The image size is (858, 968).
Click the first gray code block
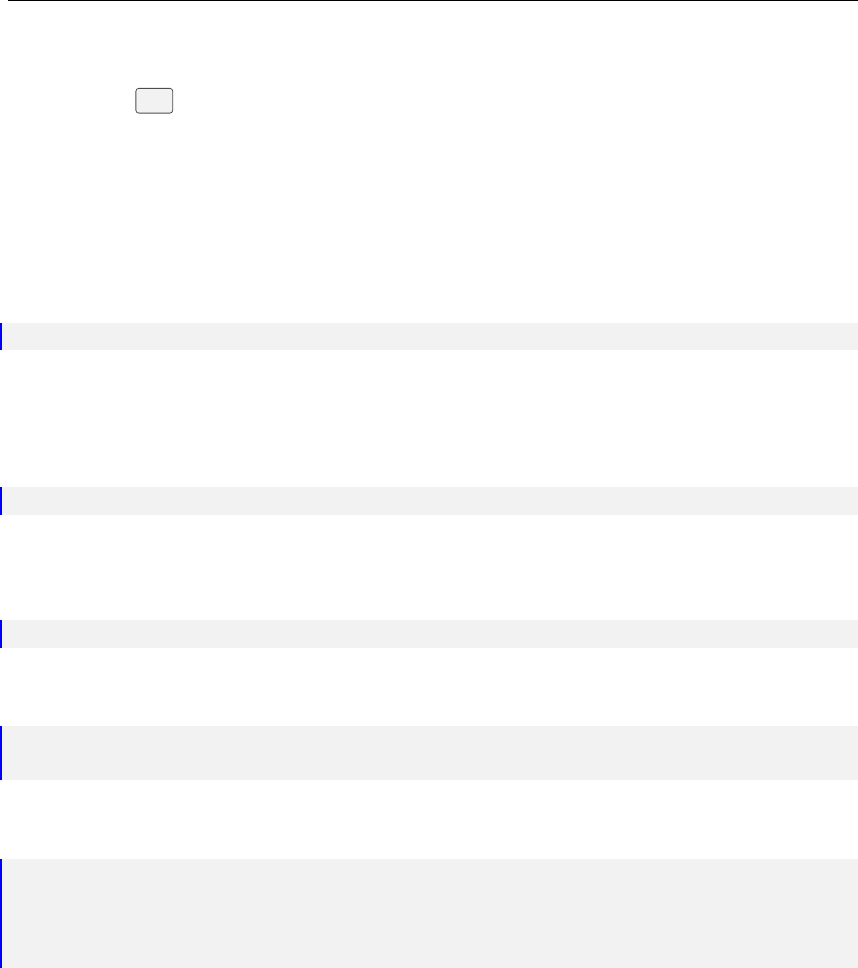tap(430, 336)
